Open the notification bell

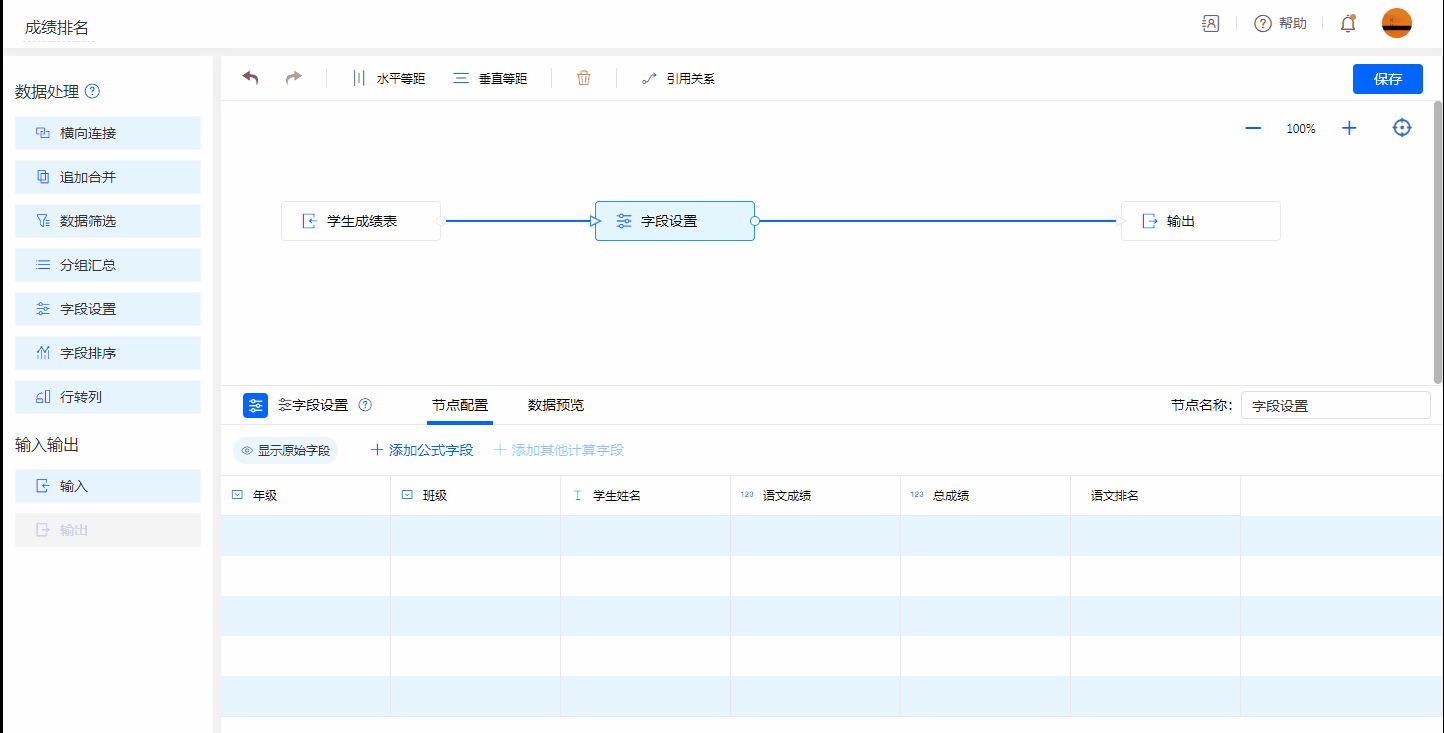click(1348, 23)
